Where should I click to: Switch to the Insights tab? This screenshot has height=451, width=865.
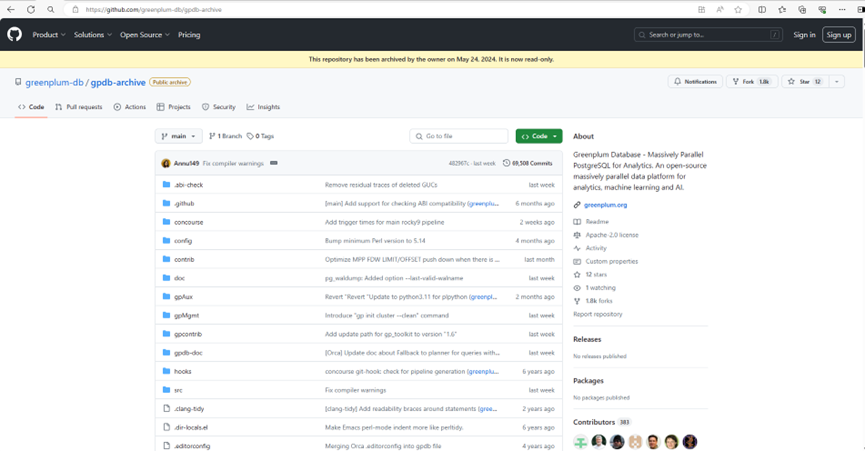263,107
